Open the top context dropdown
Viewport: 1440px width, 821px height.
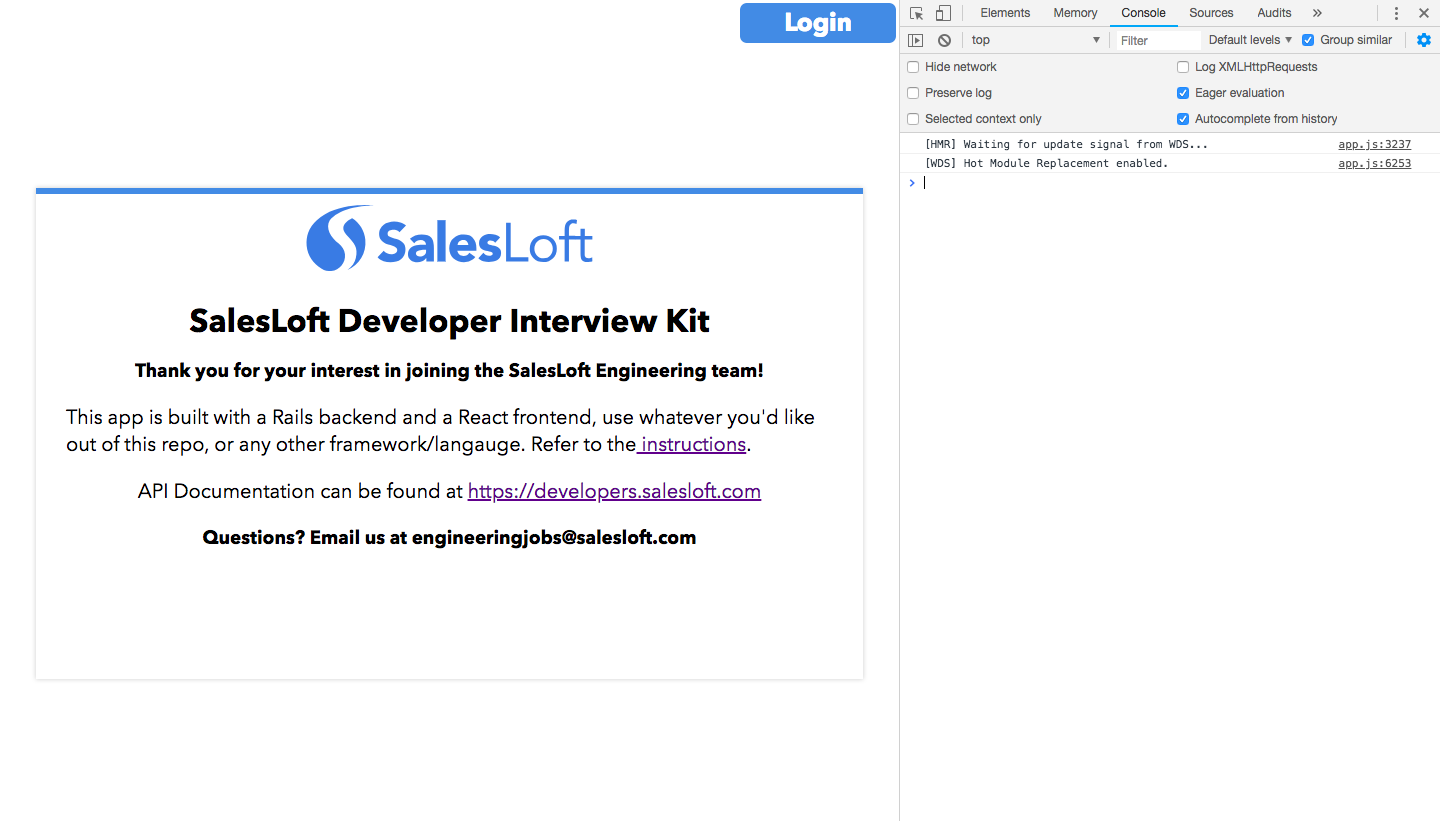(1035, 40)
